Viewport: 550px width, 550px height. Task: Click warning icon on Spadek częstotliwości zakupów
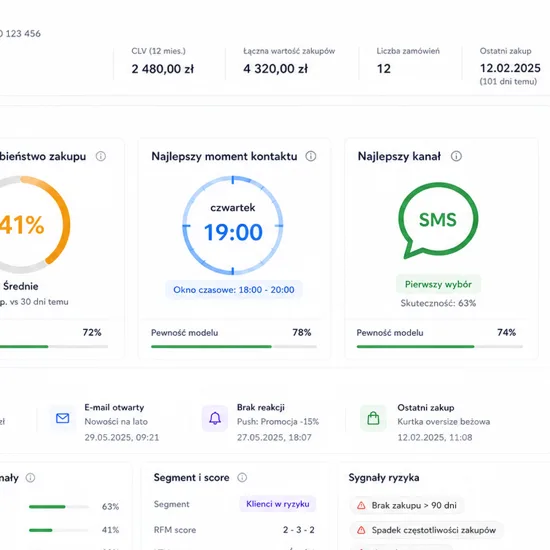(361, 530)
